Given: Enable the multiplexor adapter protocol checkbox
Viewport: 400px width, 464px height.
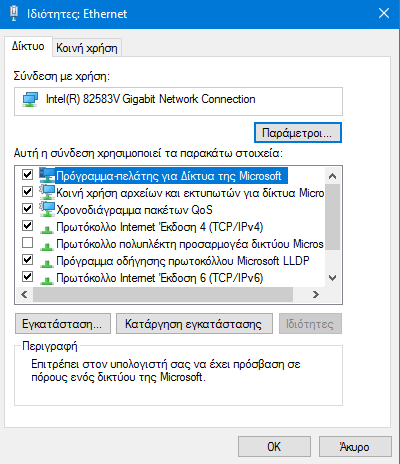Looking at the screenshot, I should (27, 243).
